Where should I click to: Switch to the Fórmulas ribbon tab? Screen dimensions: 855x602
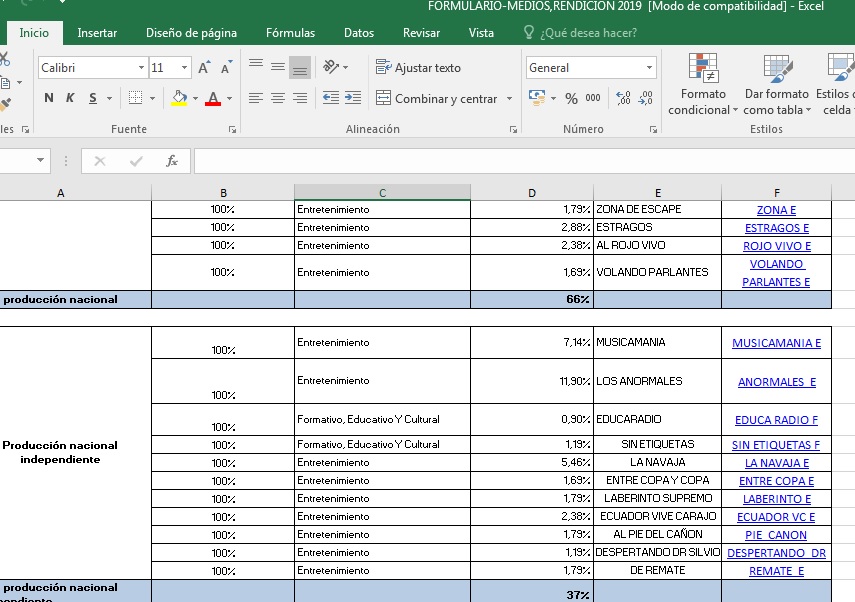[x=290, y=33]
